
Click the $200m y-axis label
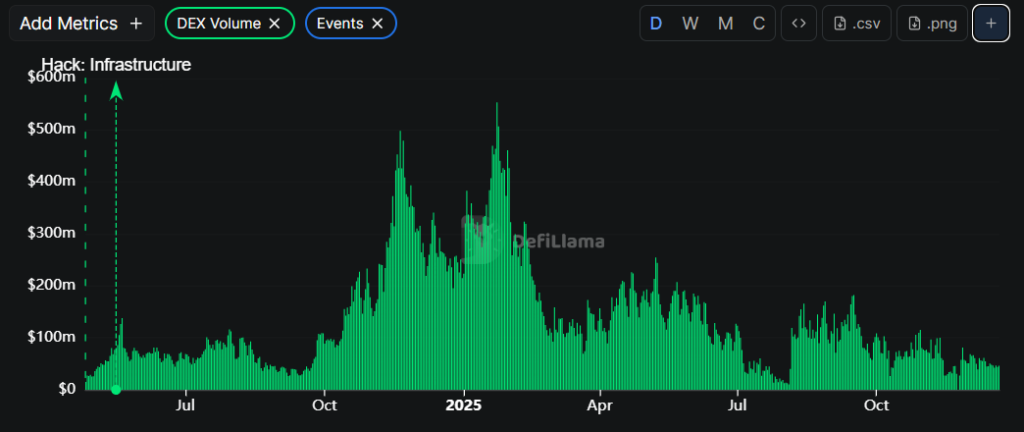click(52, 285)
